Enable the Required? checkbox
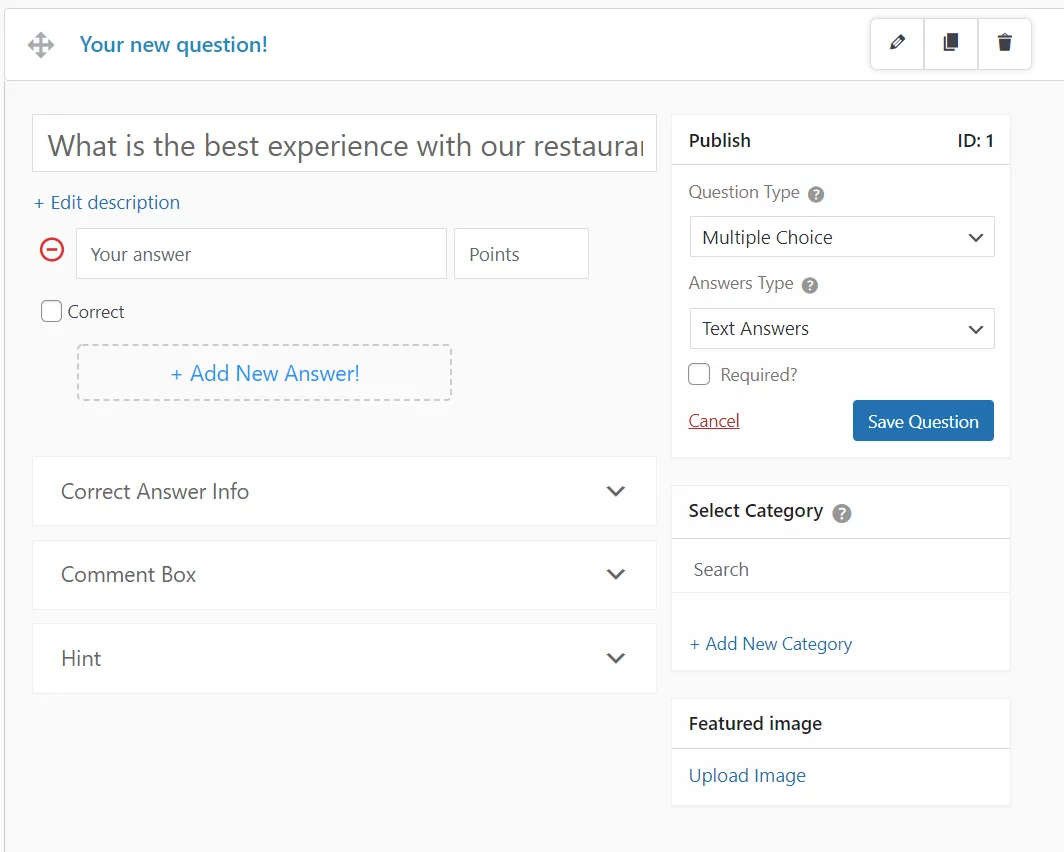 click(x=700, y=375)
